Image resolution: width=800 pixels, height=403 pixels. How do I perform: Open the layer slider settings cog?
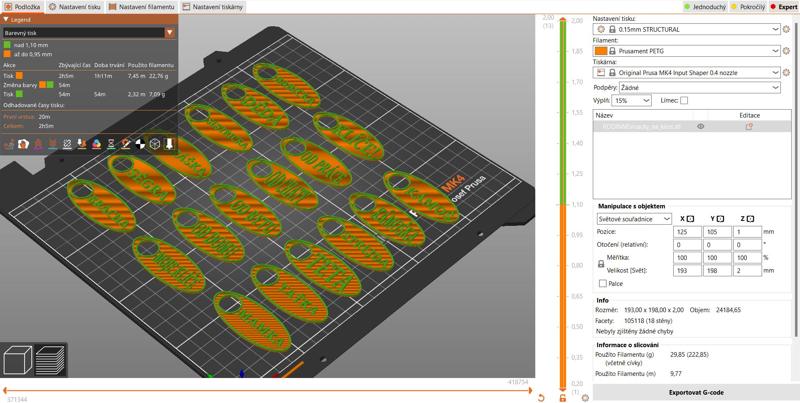585,398
